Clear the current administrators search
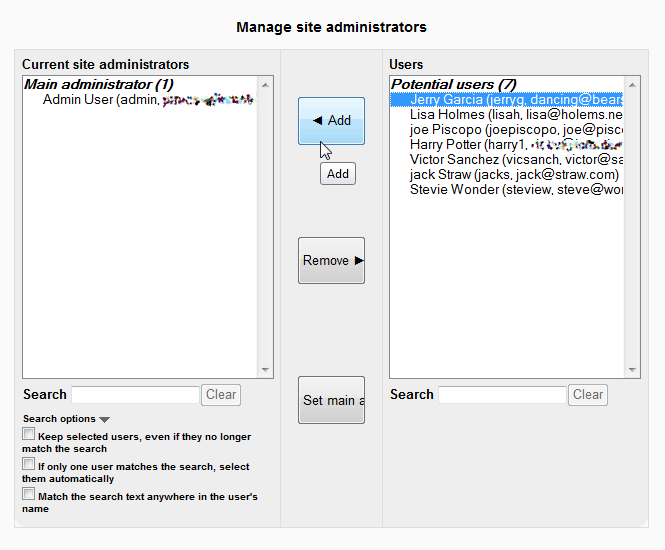 coord(221,395)
